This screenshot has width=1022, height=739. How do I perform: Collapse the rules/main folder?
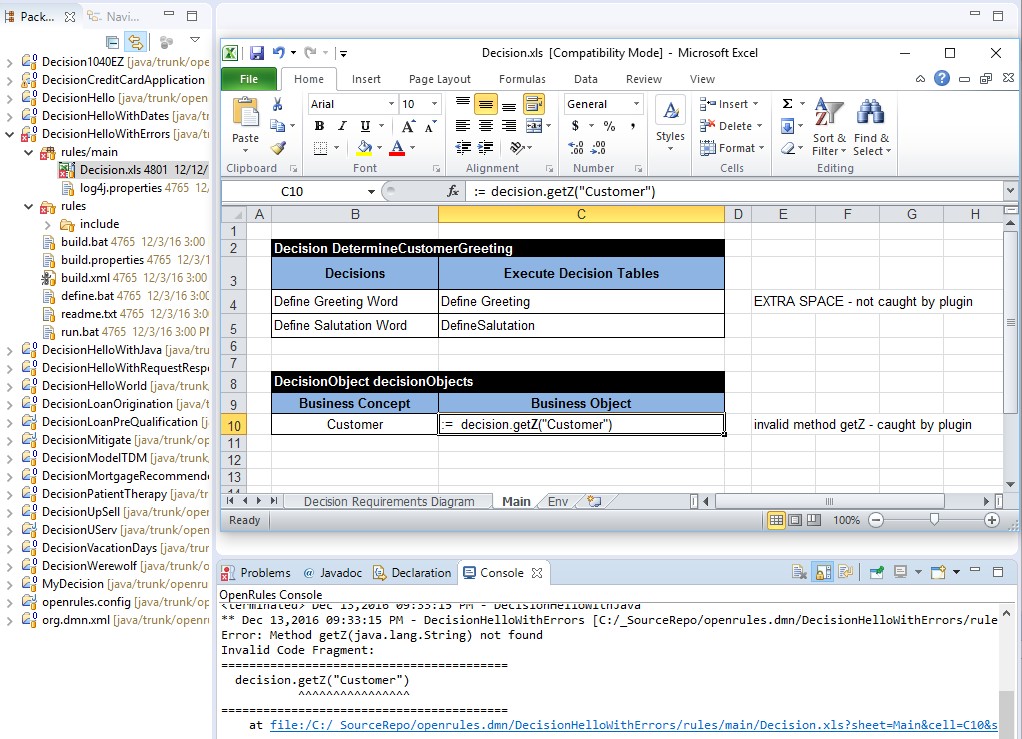28,152
